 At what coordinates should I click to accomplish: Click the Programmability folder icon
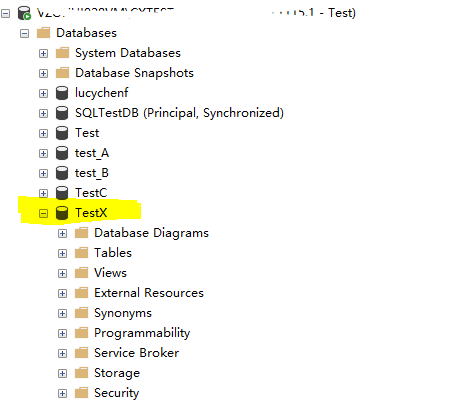click(81, 333)
